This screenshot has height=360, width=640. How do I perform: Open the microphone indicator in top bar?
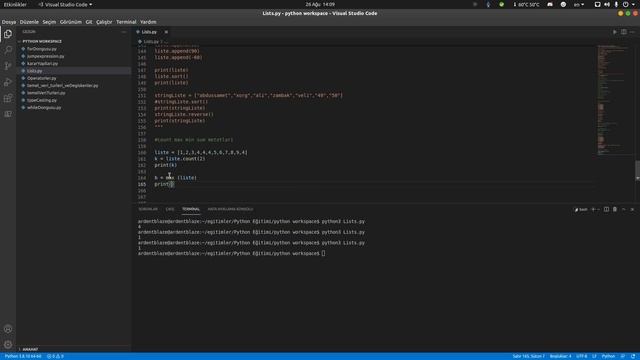tap(616, 4)
